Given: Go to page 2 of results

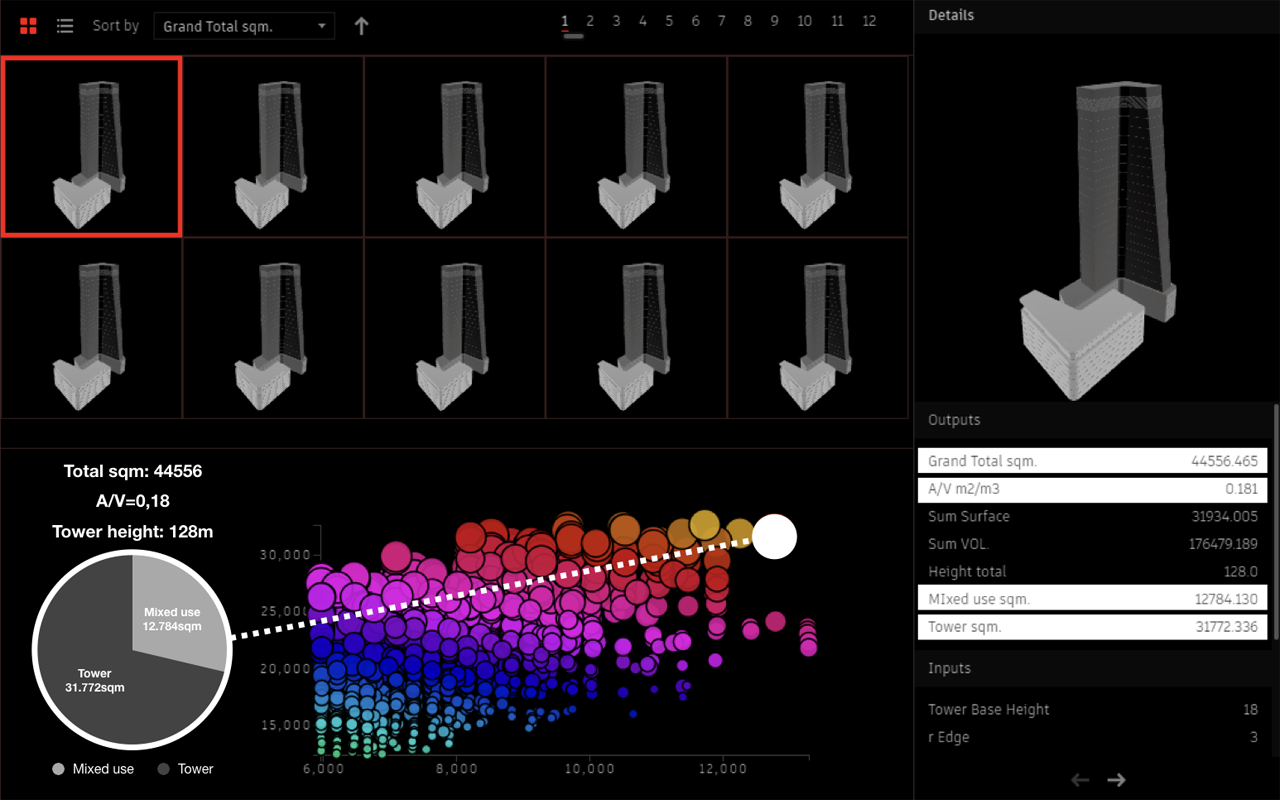Looking at the screenshot, I should tap(590, 21).
